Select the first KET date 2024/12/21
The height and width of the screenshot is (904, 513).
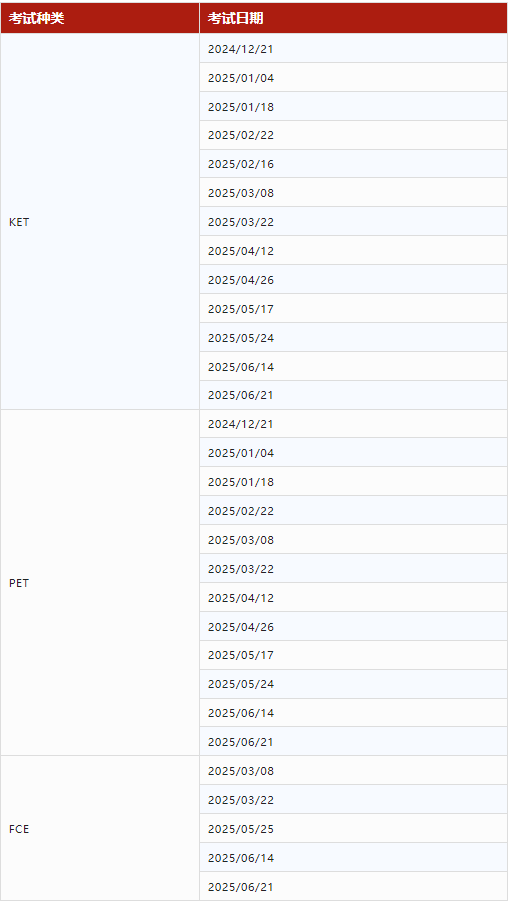click(353, 48)
